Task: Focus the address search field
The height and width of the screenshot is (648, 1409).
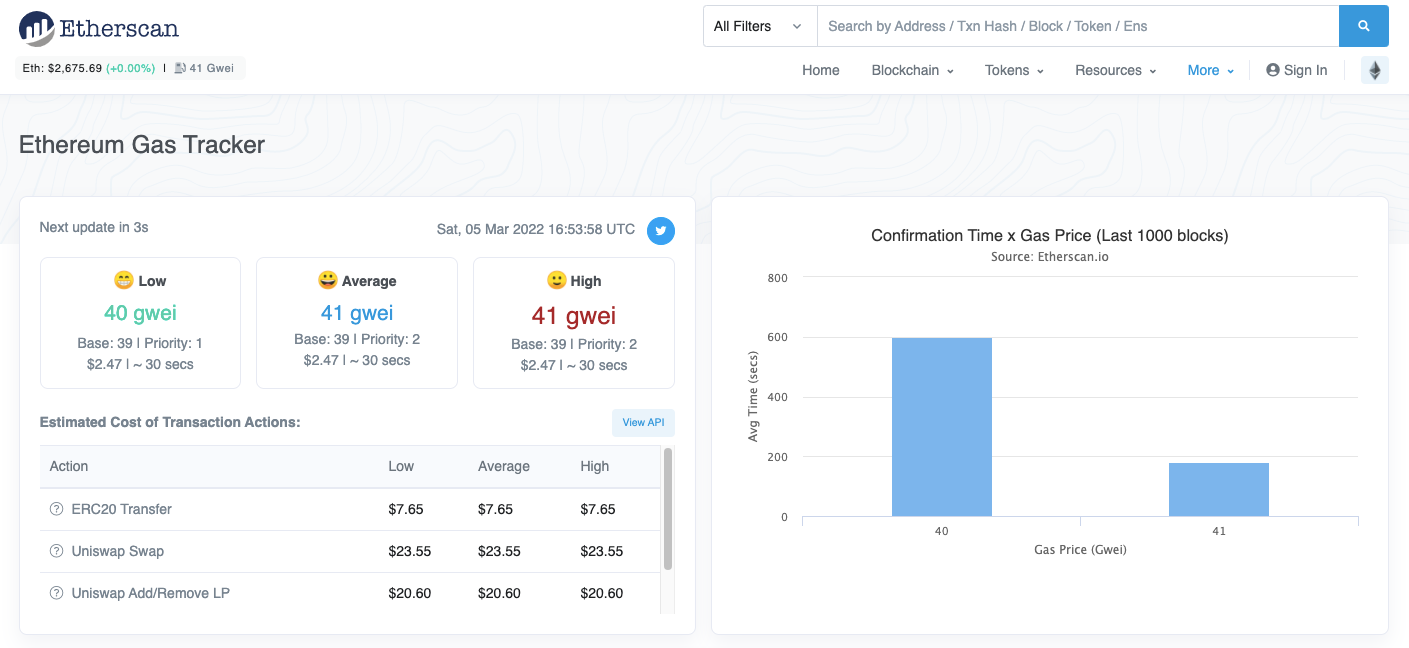Action: [1078, 26]
